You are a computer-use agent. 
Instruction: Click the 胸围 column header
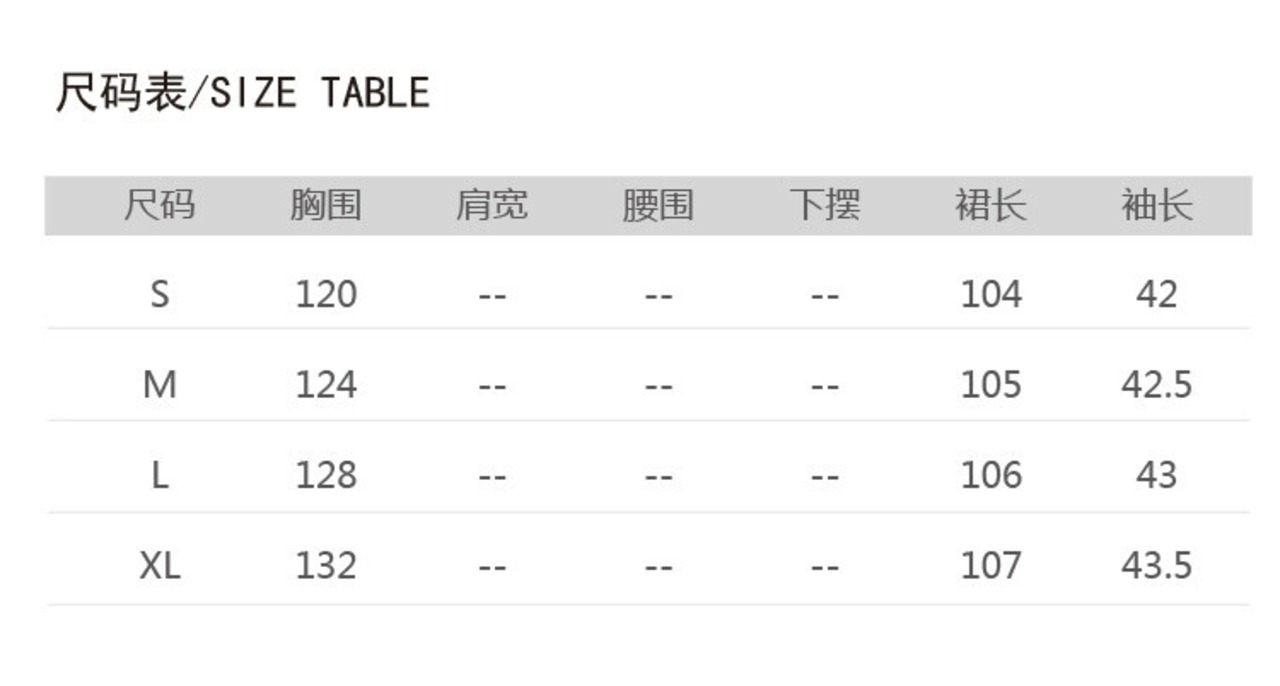326,206
